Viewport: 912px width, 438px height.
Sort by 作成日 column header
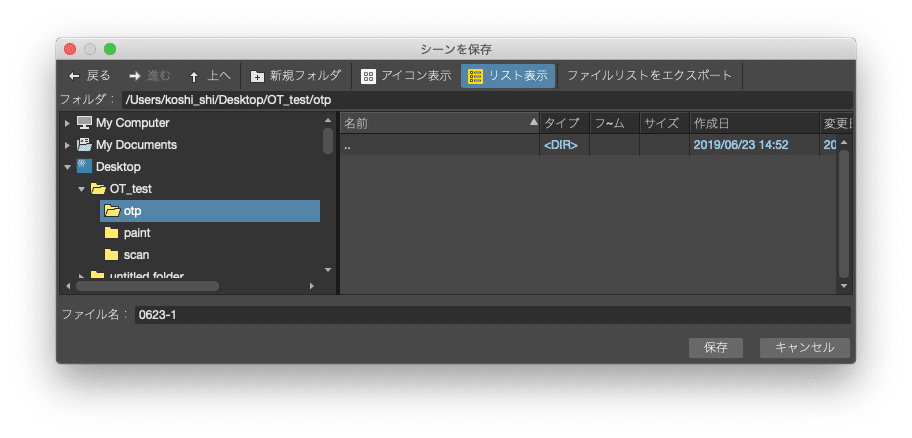pos(754,123)
